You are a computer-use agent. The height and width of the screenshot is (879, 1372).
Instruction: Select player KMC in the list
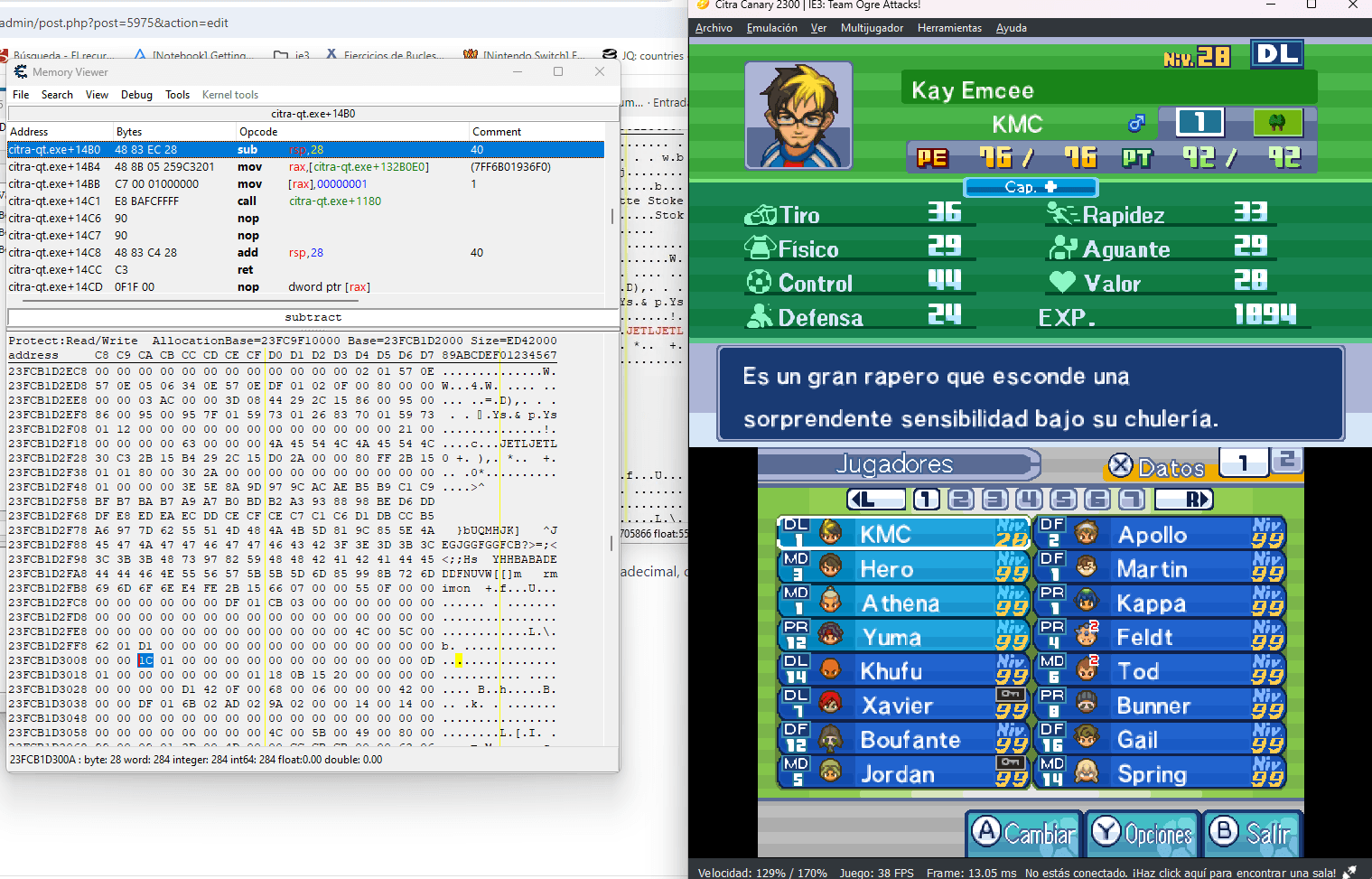pos(904,533)
